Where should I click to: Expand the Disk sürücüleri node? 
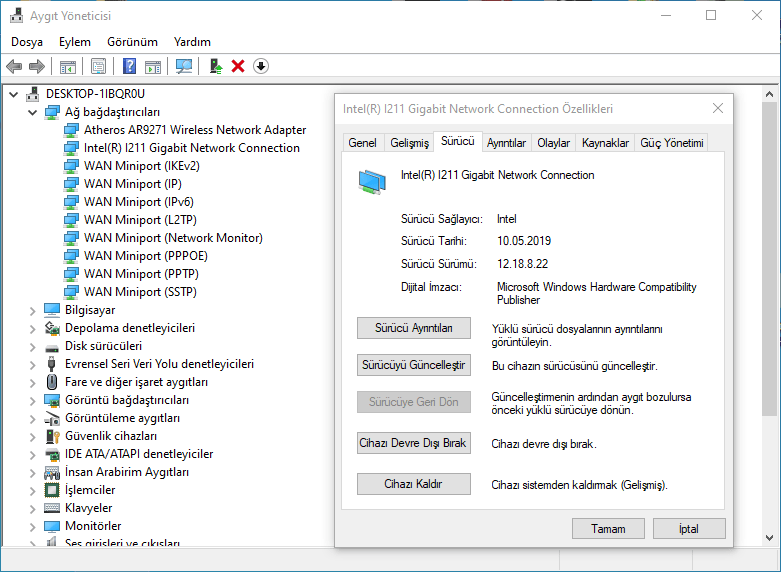coord(33,347)
